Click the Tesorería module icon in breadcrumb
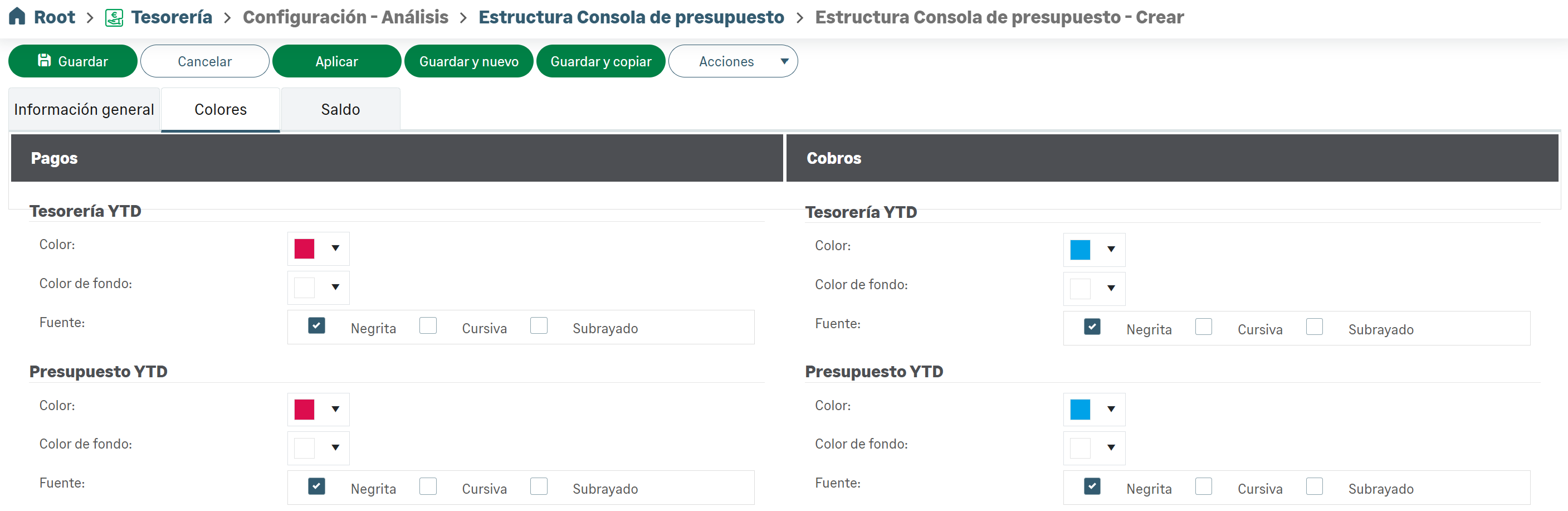Image resolution: width=1568 pixels, height=511 pixels. 114,18
